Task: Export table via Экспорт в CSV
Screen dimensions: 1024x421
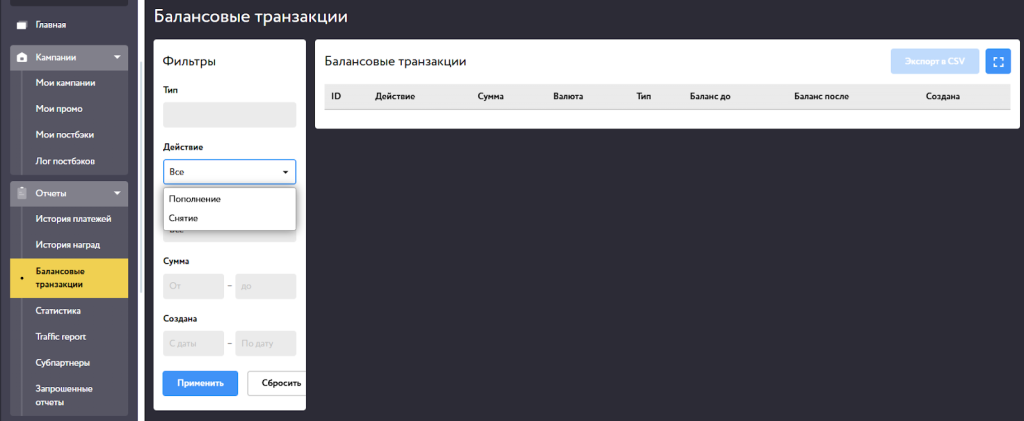Action: 934,62
